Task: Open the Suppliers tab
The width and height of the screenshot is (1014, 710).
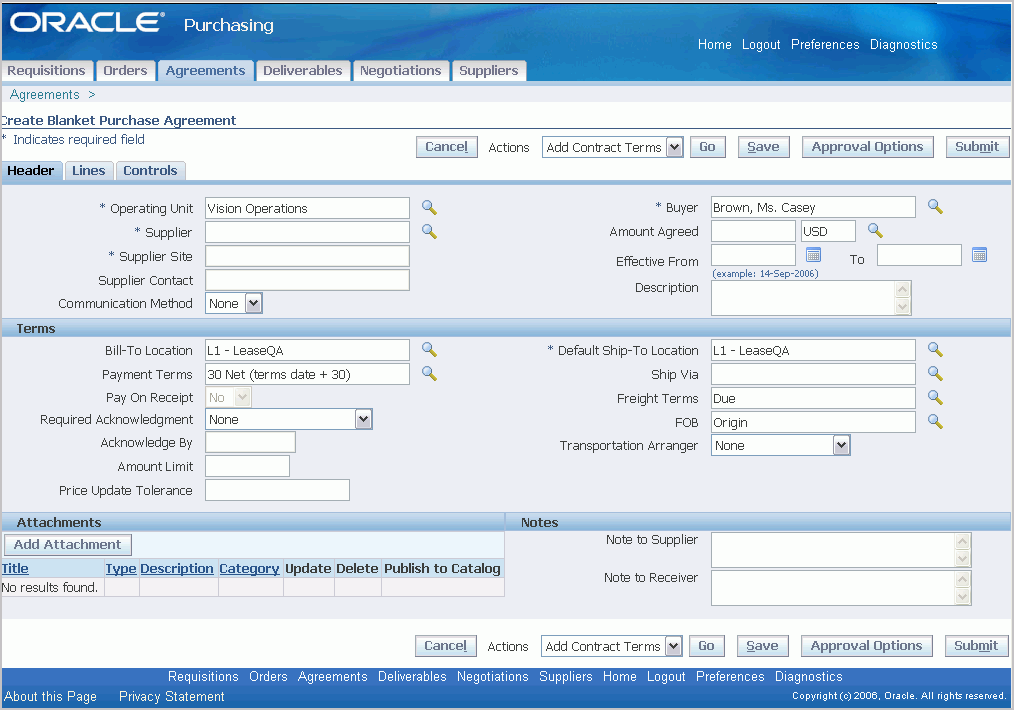Action: coord(489,70)
